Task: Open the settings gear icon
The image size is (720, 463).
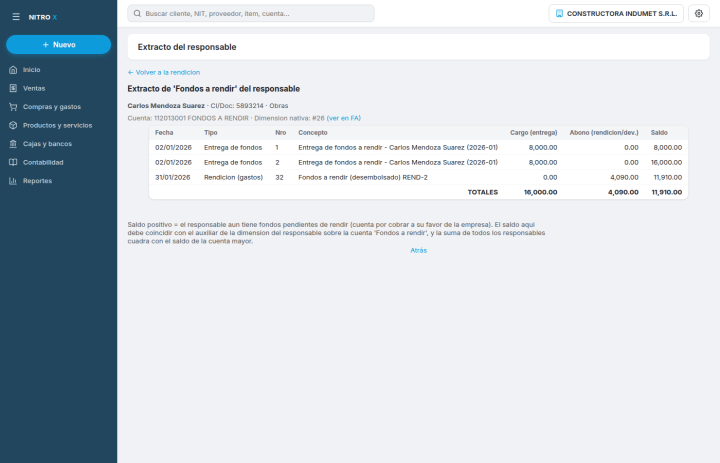Action: click(x=698, y=13)
